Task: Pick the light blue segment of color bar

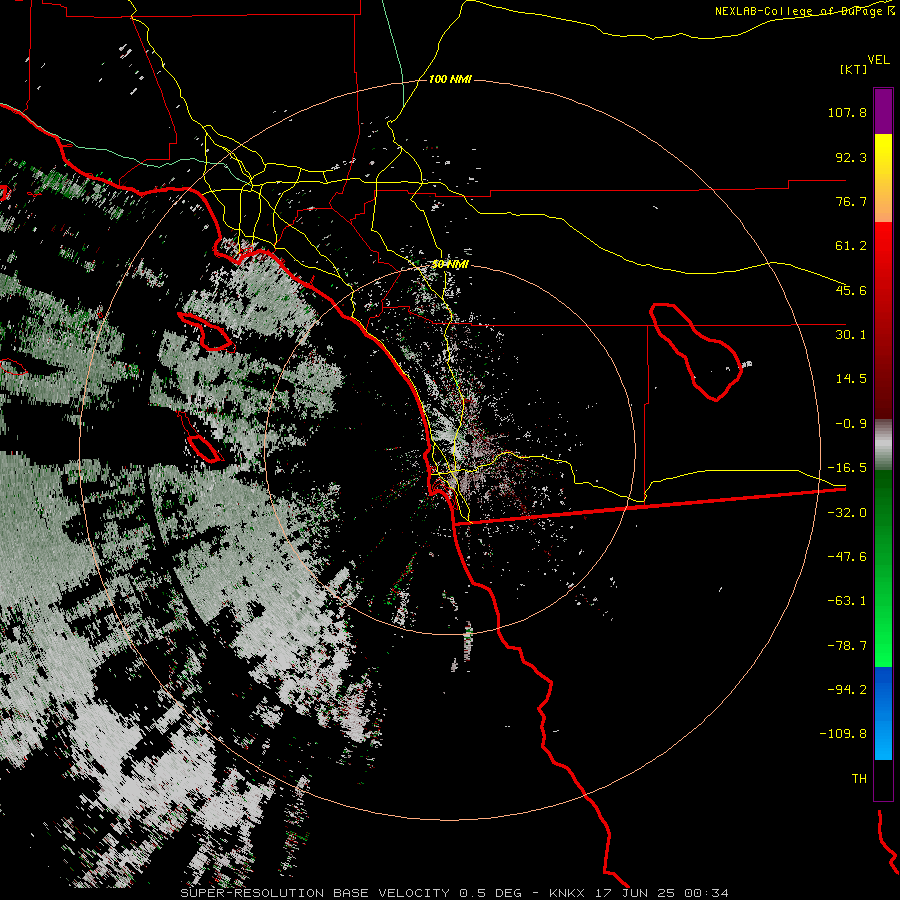Action: pos(883,738)
